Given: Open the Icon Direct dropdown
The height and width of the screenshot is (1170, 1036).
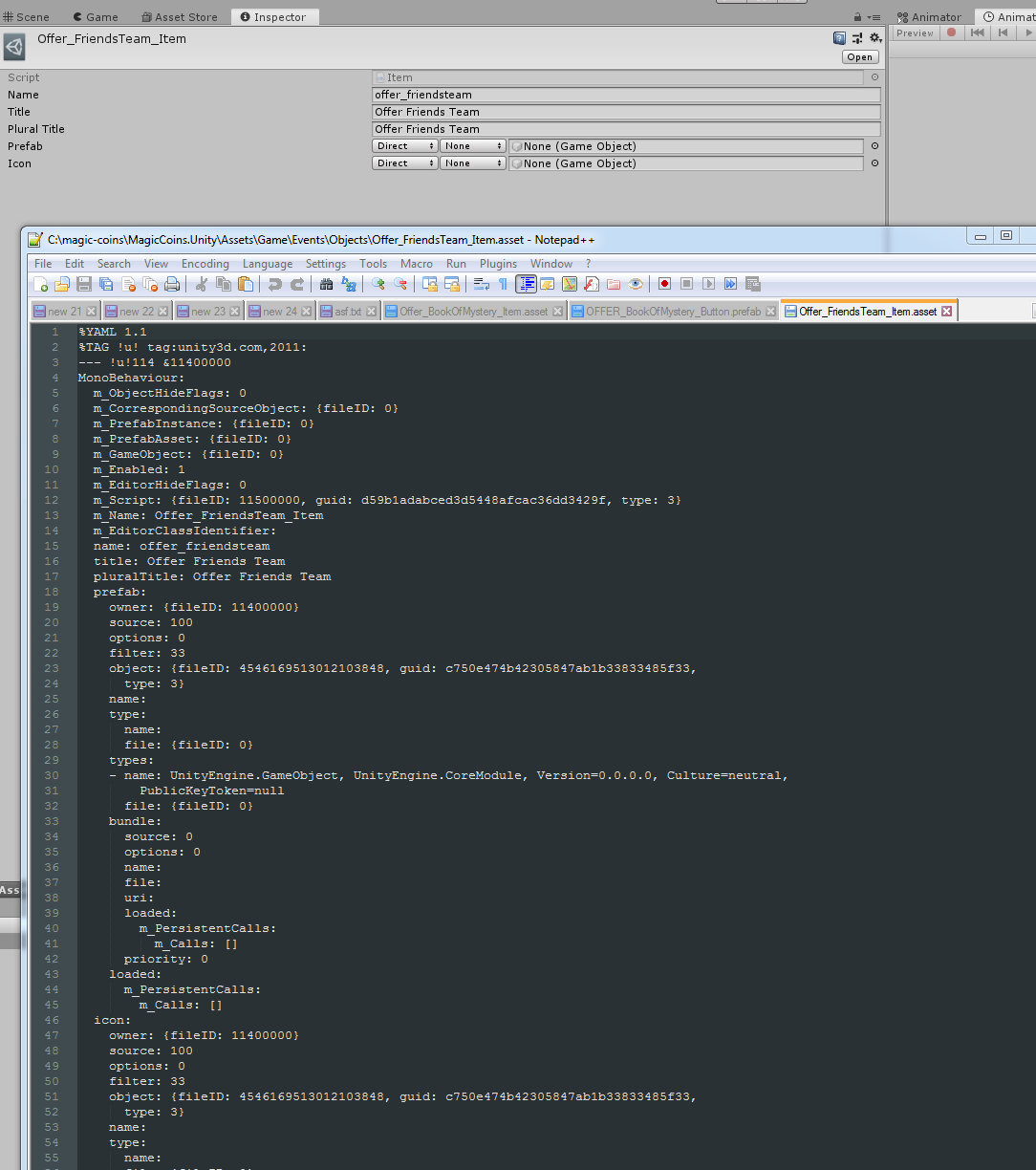Looking at the screenshot, I should point(405,163).
